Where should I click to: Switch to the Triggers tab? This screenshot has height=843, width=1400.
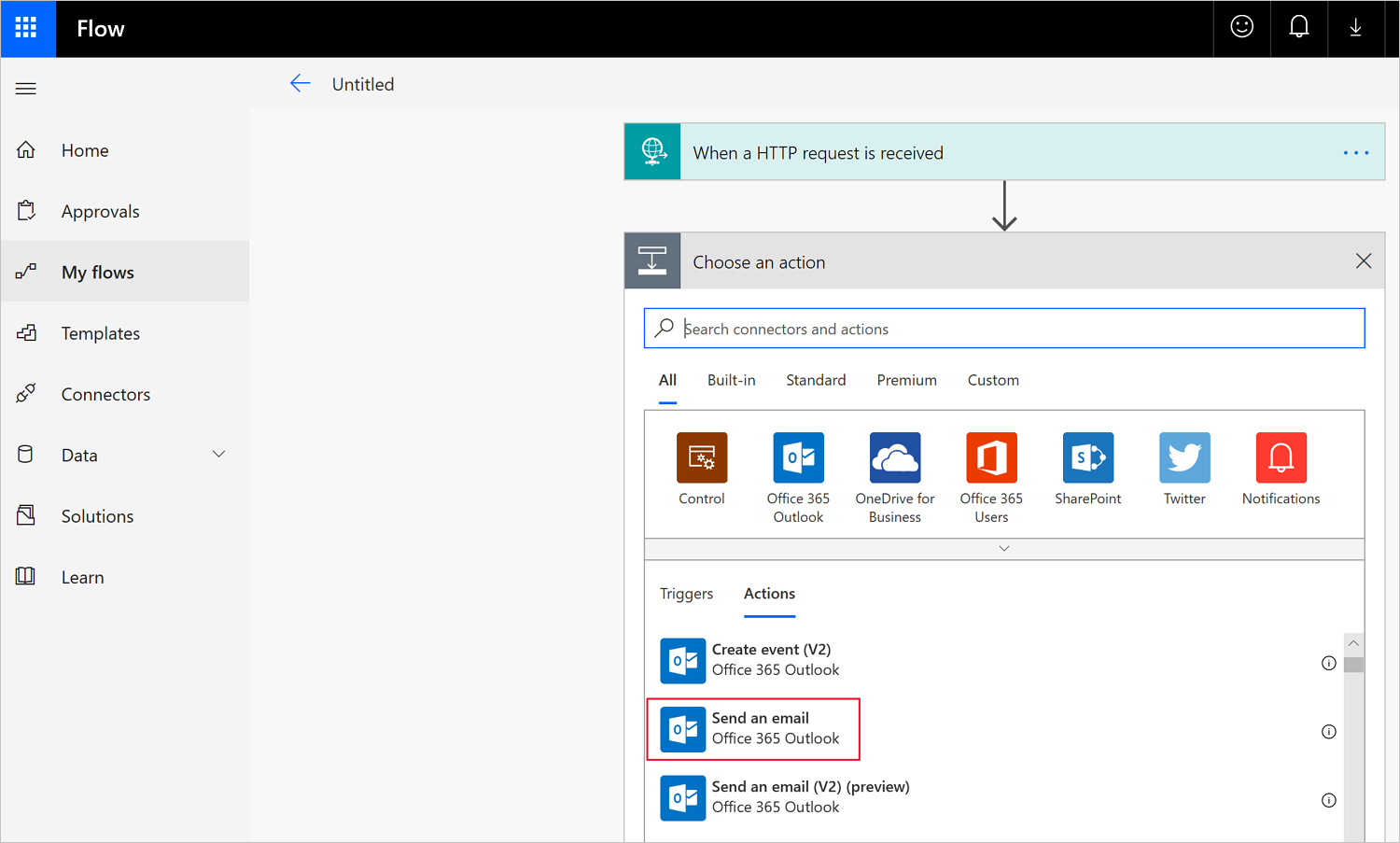(686, 594)
